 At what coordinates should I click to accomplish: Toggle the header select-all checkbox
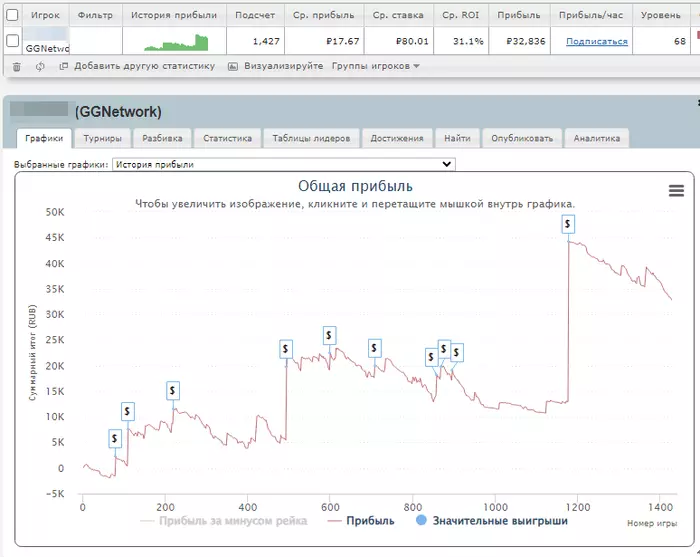(12, 15)
